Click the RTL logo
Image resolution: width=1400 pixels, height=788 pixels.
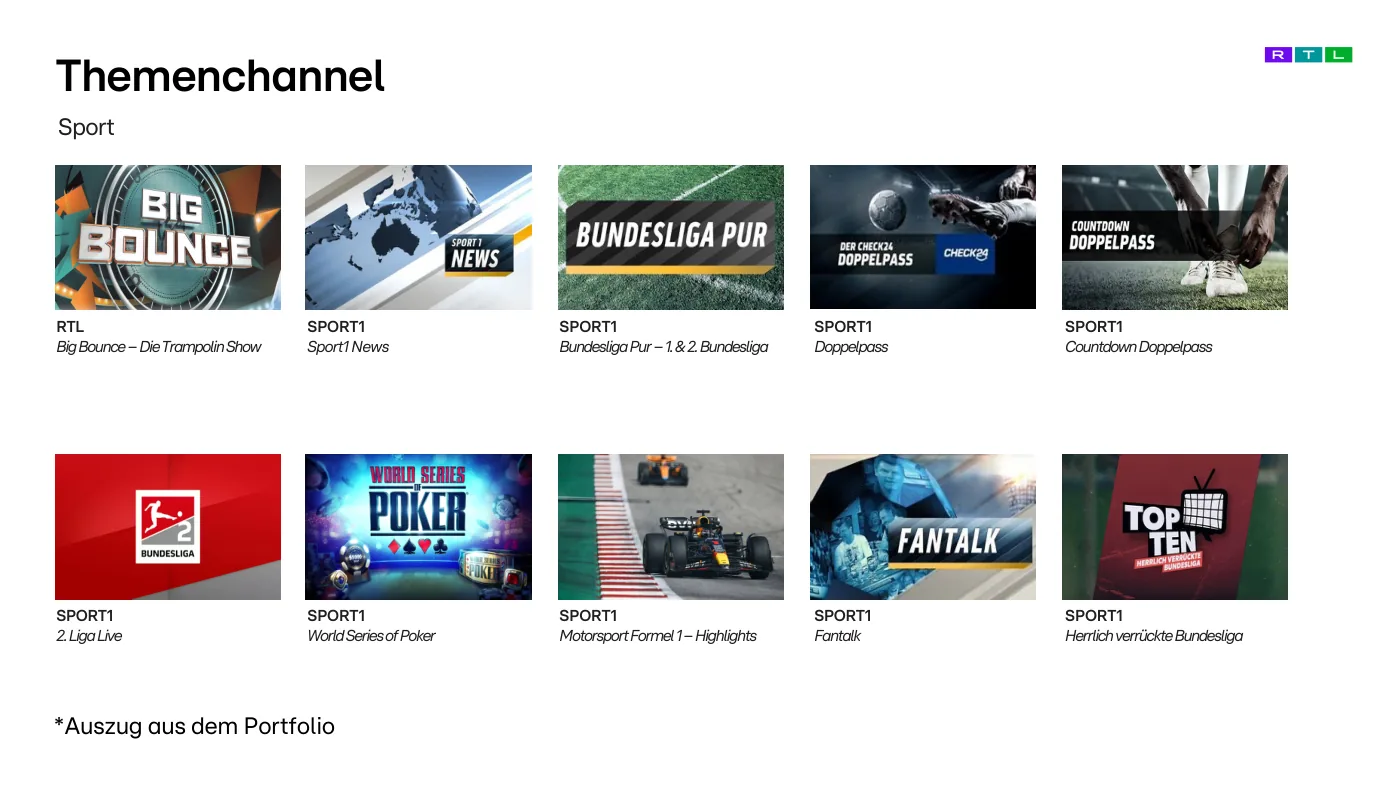pos(1308,55)
